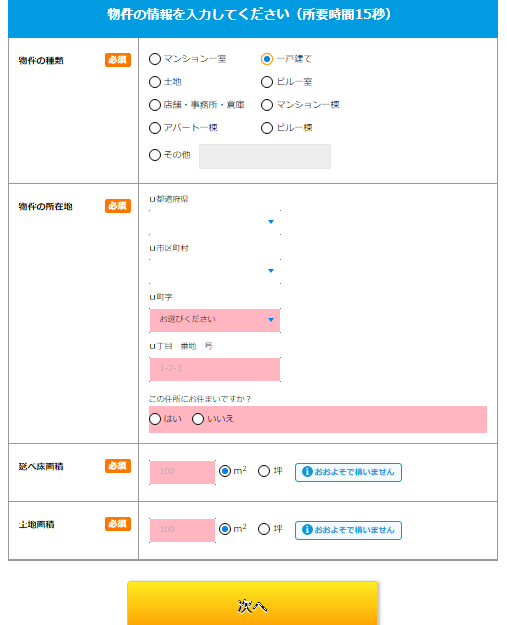
Task: Select 坪 unit for floor area
Action: (264, 471)
